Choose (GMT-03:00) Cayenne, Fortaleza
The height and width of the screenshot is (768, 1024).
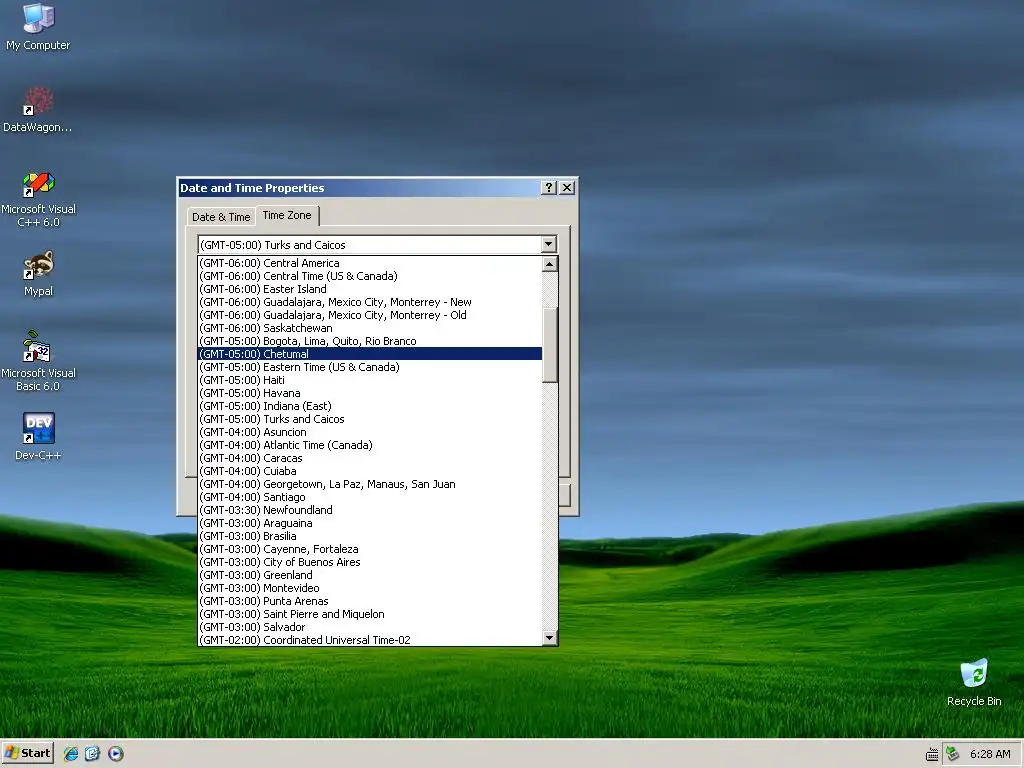(x=370, y=549)
